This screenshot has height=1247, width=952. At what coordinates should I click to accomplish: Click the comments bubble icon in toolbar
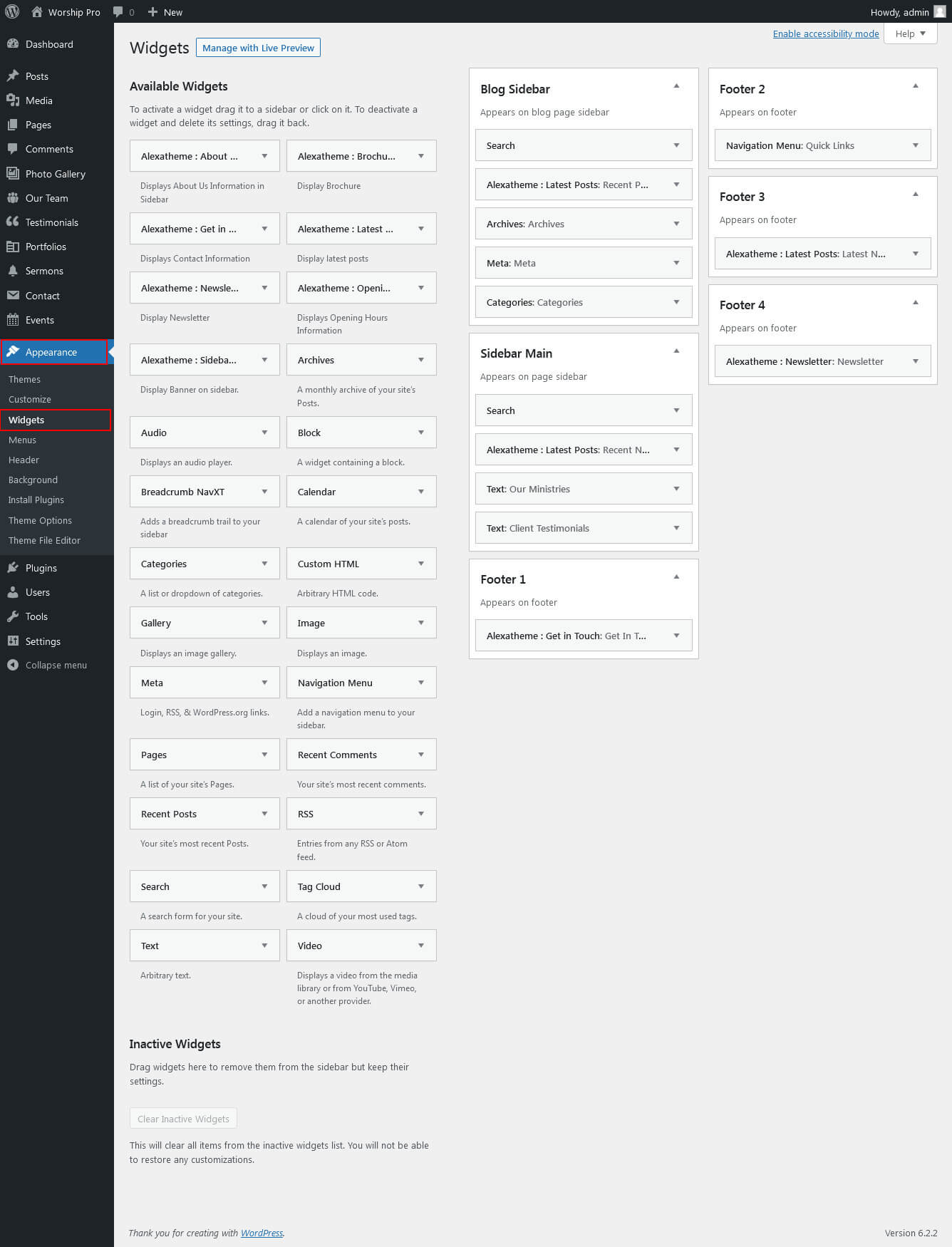click(118, 12)
